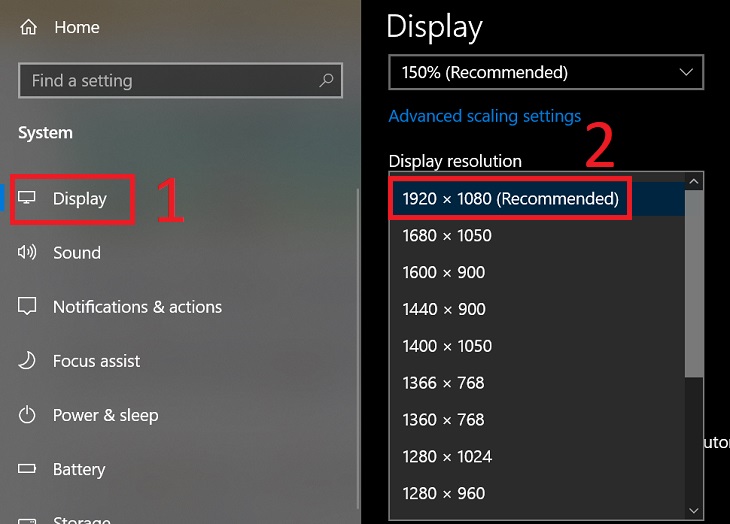Viewport: 730px width, 524px height.
Task: Select 1920 × 1080 (Recommended) resolution
Action: 510,198
